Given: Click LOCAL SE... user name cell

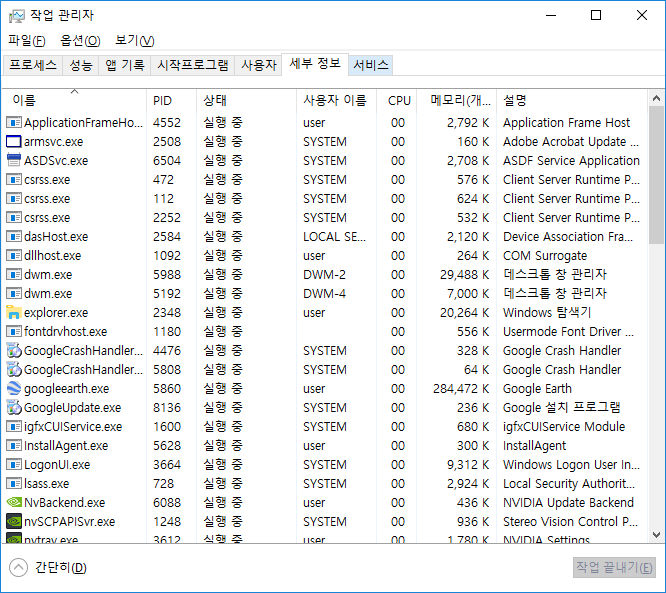Looking at the screenshot, I should pyautogui.click(x=334, y=236).
